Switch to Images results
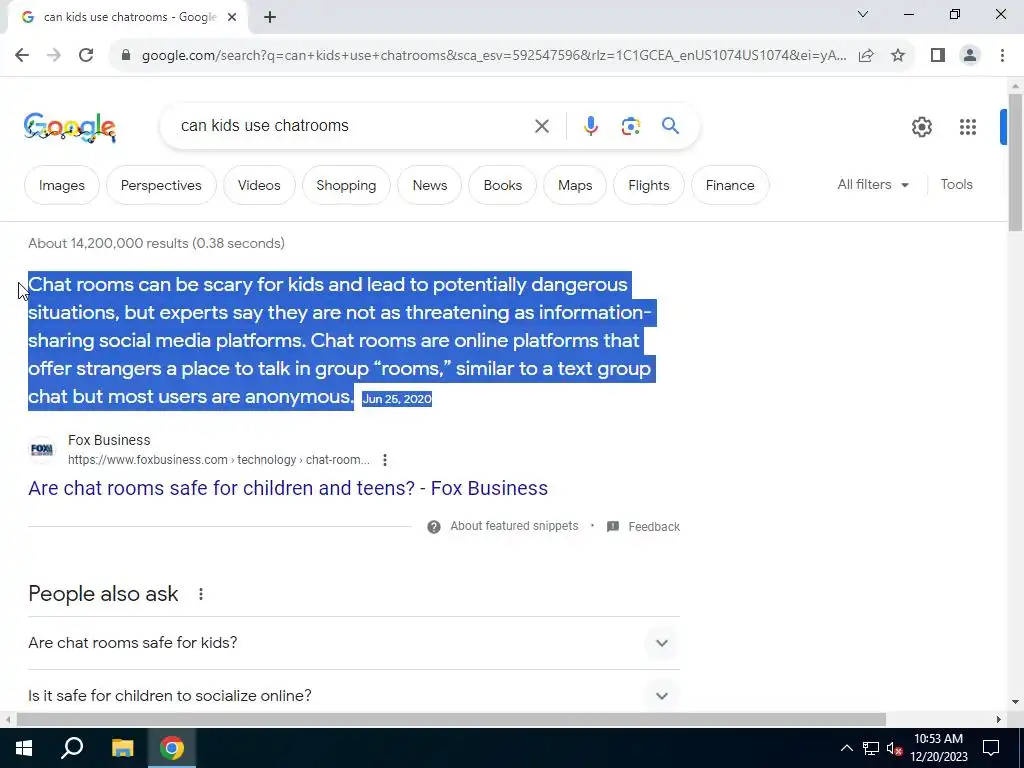Viewport: 1024px width, 768px height. (61, 185)
